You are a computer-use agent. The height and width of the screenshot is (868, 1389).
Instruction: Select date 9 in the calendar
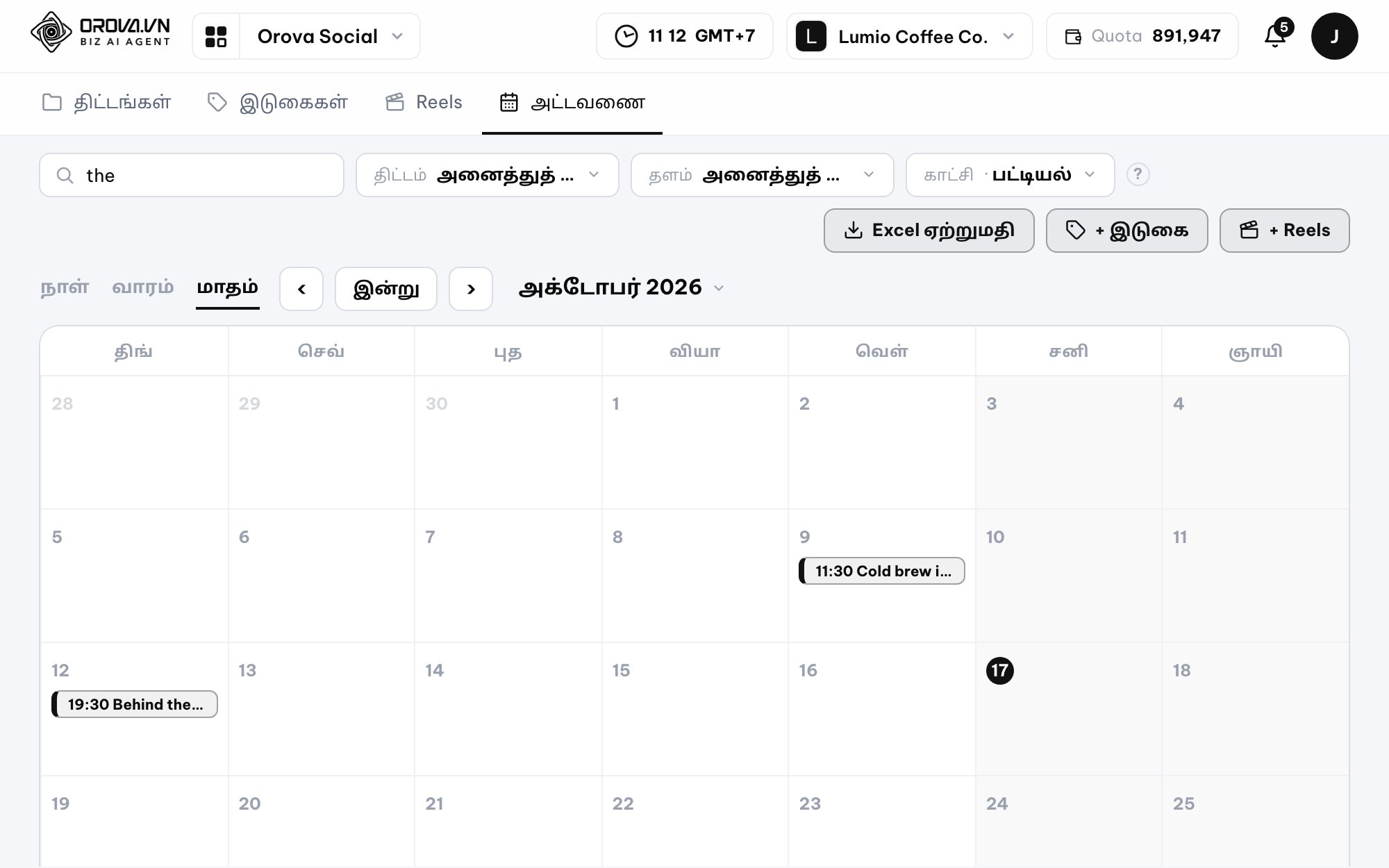804,537
